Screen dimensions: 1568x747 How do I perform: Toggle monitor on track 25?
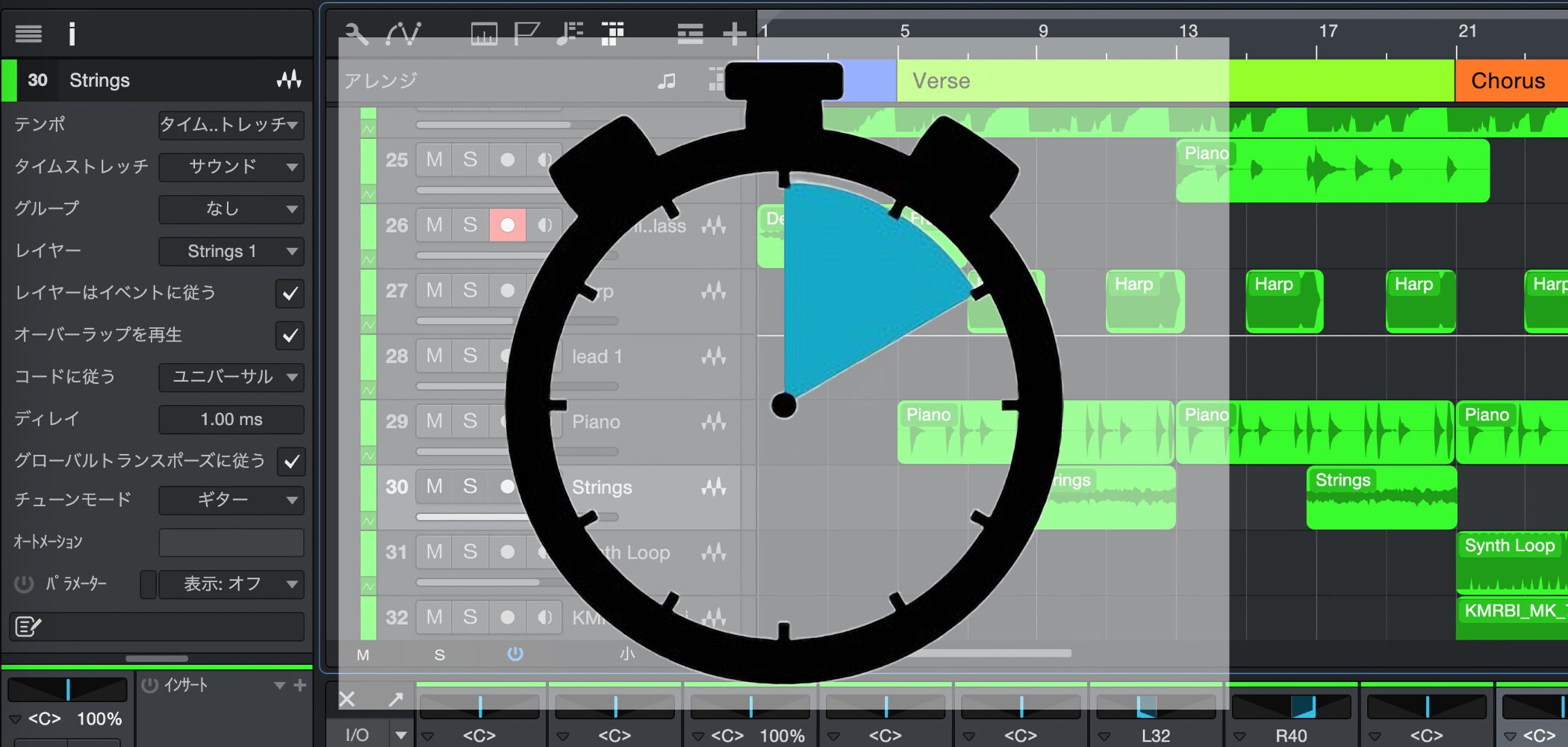[x=545, y=159]
